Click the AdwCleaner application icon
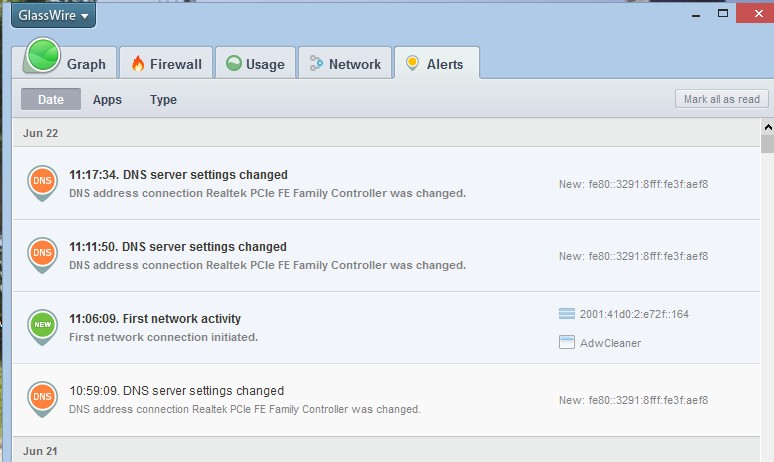The width and height of the screenshot is (774, 462). (x=567, y=343)
